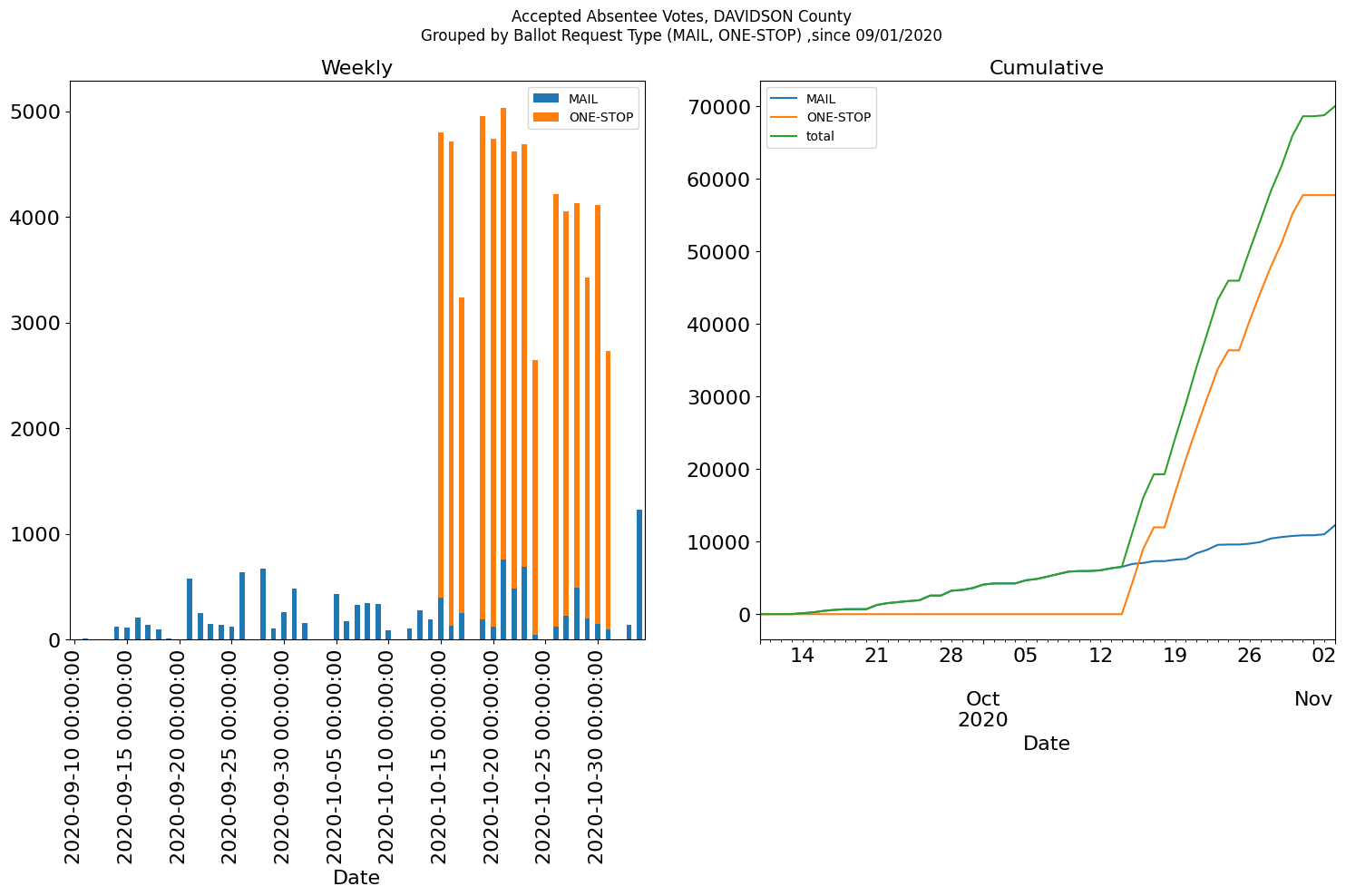Click the '2020-10-10 00:00:00' date tick label

pyautogui.click(x=388, y=755)
